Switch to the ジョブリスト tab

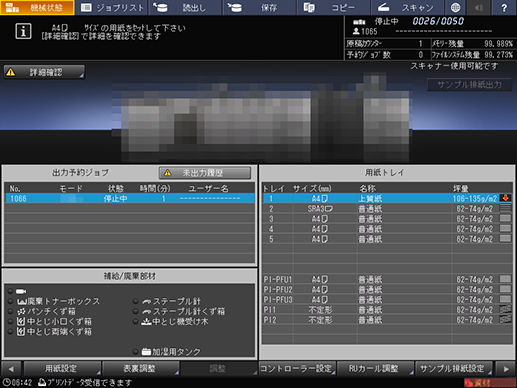(112, 7)
